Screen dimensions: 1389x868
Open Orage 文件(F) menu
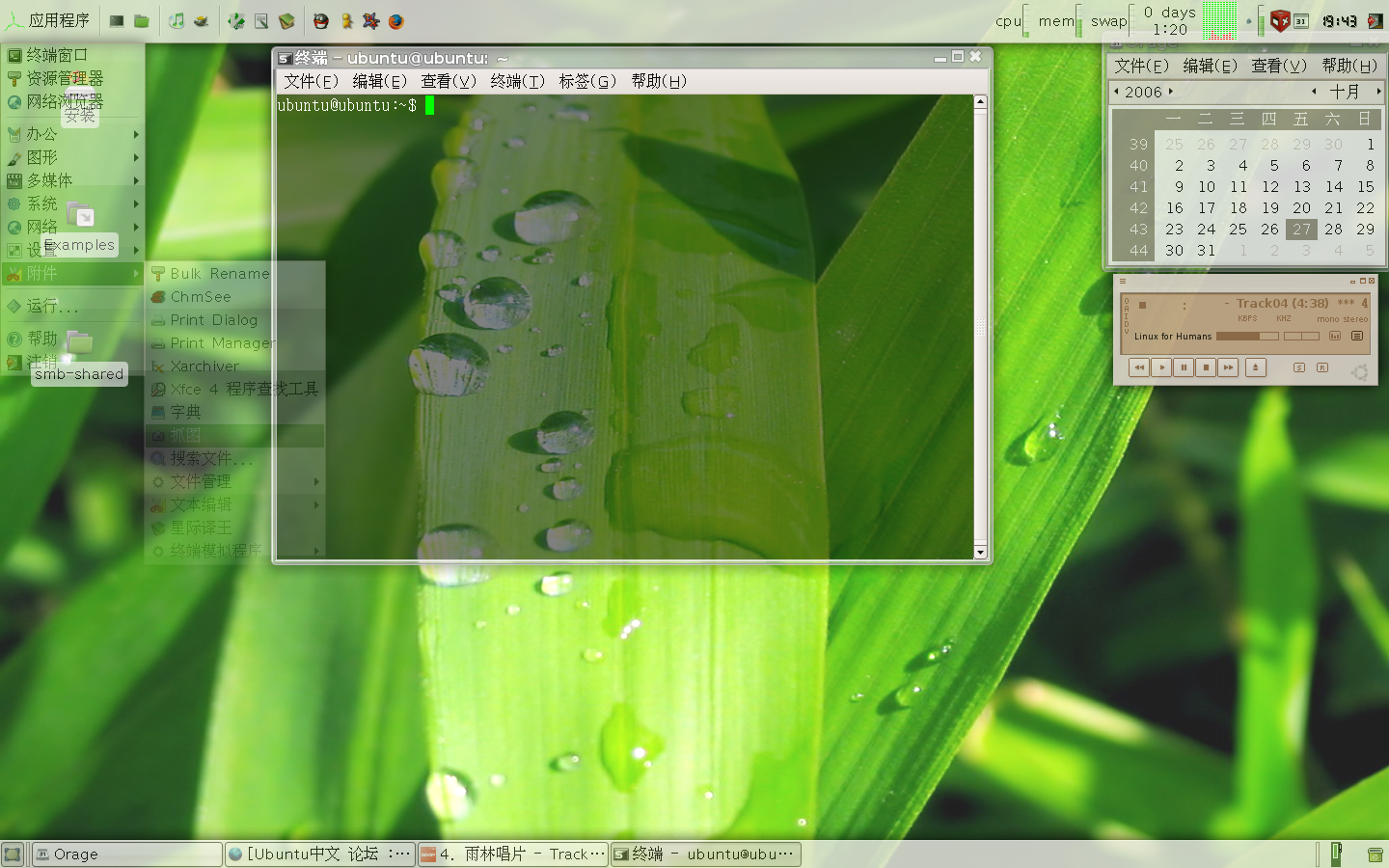tap(1141, 66)
